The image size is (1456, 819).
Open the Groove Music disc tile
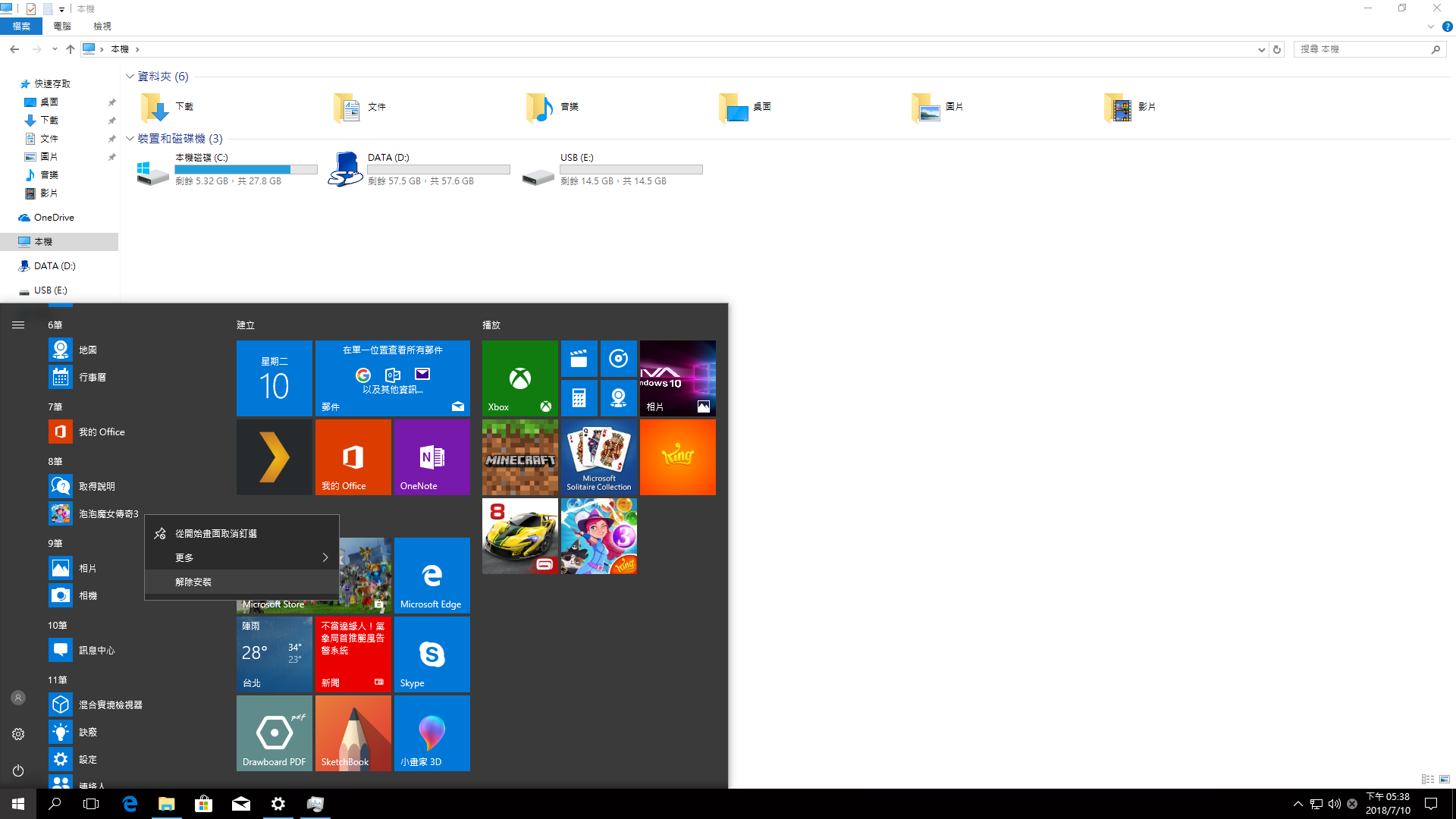[618, 359]
